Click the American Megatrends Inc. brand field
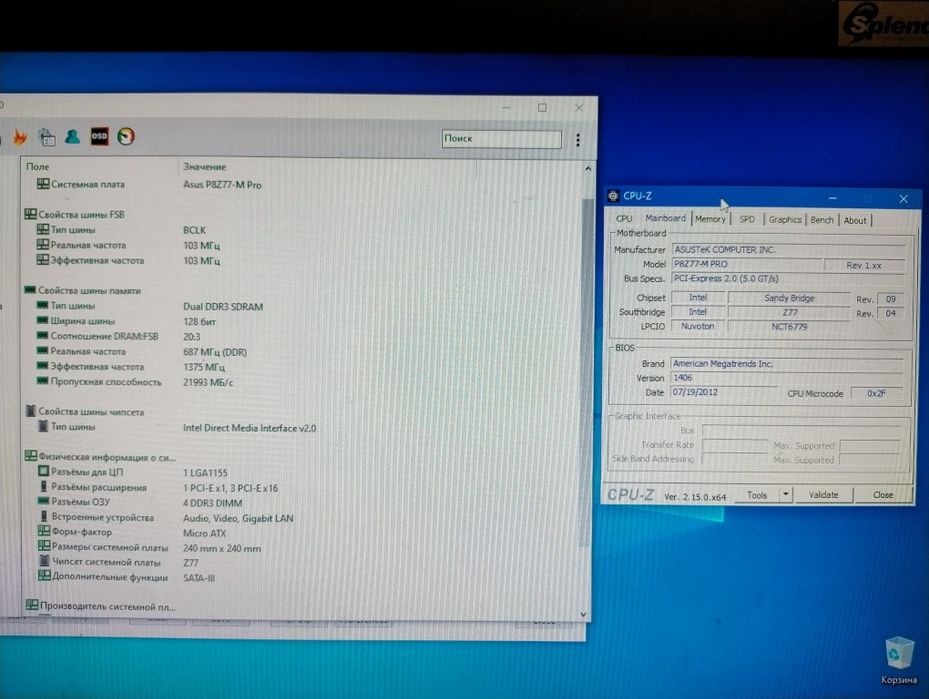 point(786,363)
